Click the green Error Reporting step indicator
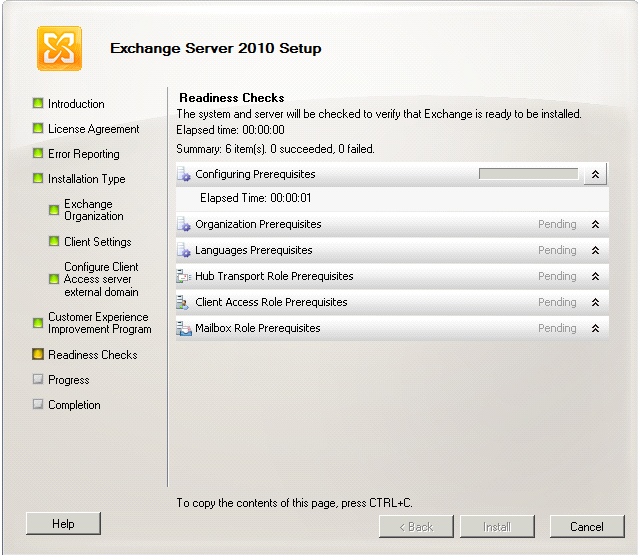Image resolution: width=638 pixels, height=555 pixels. tap(38, 153)
